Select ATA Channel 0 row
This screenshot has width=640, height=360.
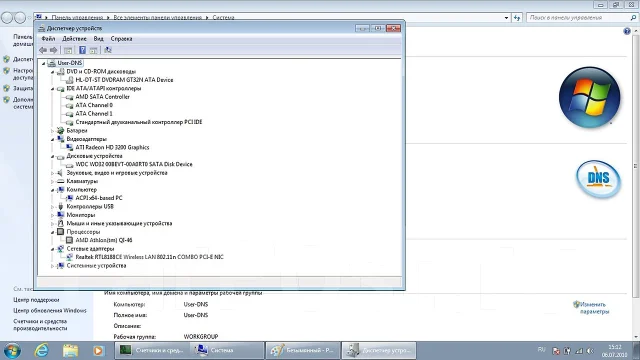click(94, 105)
